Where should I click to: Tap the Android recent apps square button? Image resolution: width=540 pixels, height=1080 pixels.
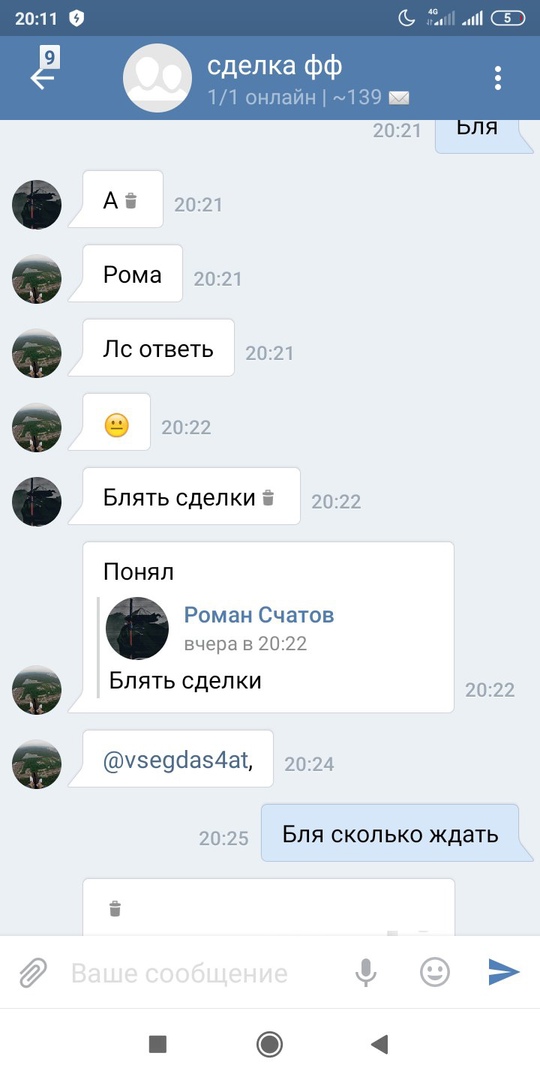point(158,1044)
